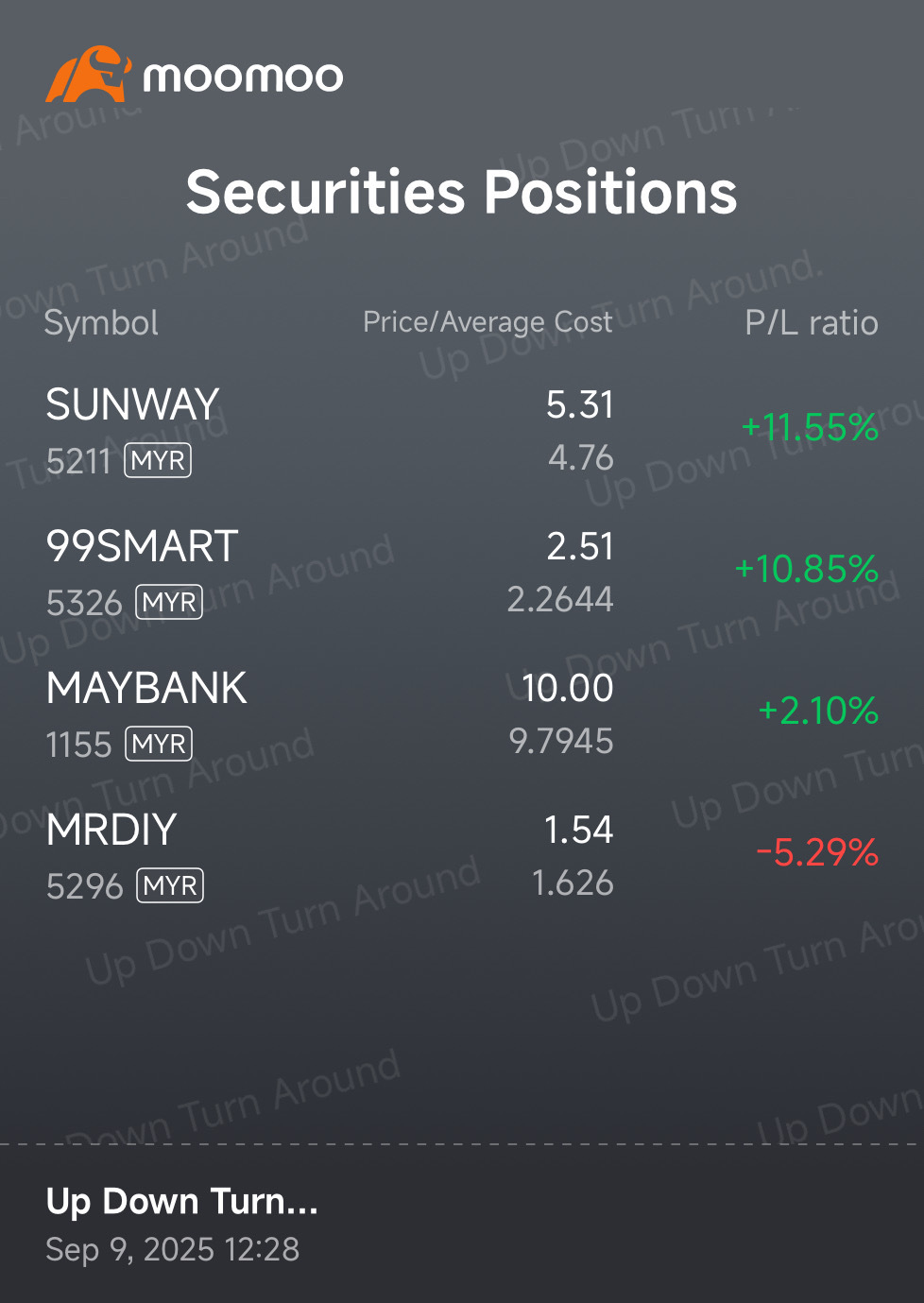Open the 99SMART stock row

pos(462,573)
